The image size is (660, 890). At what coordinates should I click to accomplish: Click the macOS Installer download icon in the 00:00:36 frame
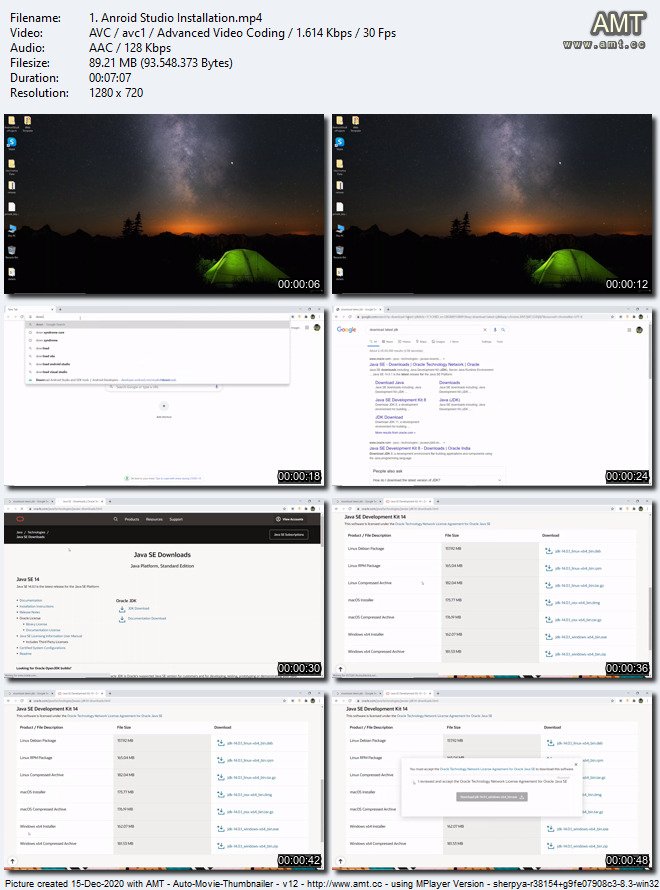tap(549, 602)
